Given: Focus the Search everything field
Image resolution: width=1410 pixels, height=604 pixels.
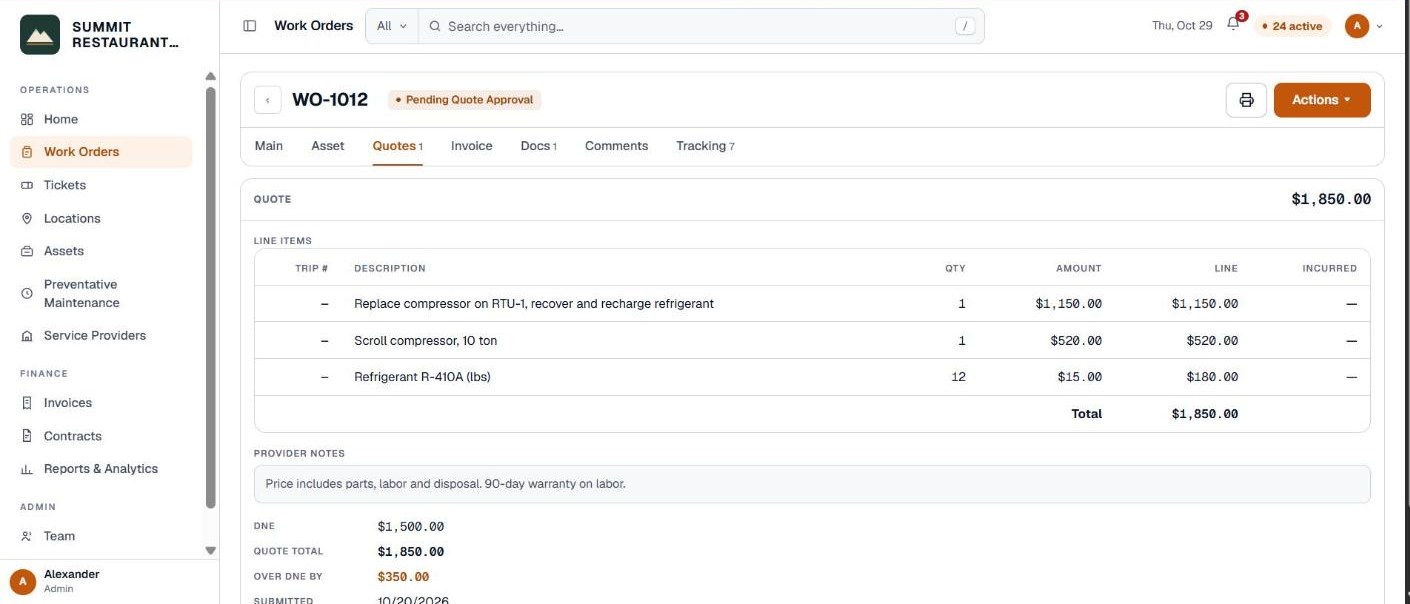Looking at the screenshot, I should click(x=700, y=26).
